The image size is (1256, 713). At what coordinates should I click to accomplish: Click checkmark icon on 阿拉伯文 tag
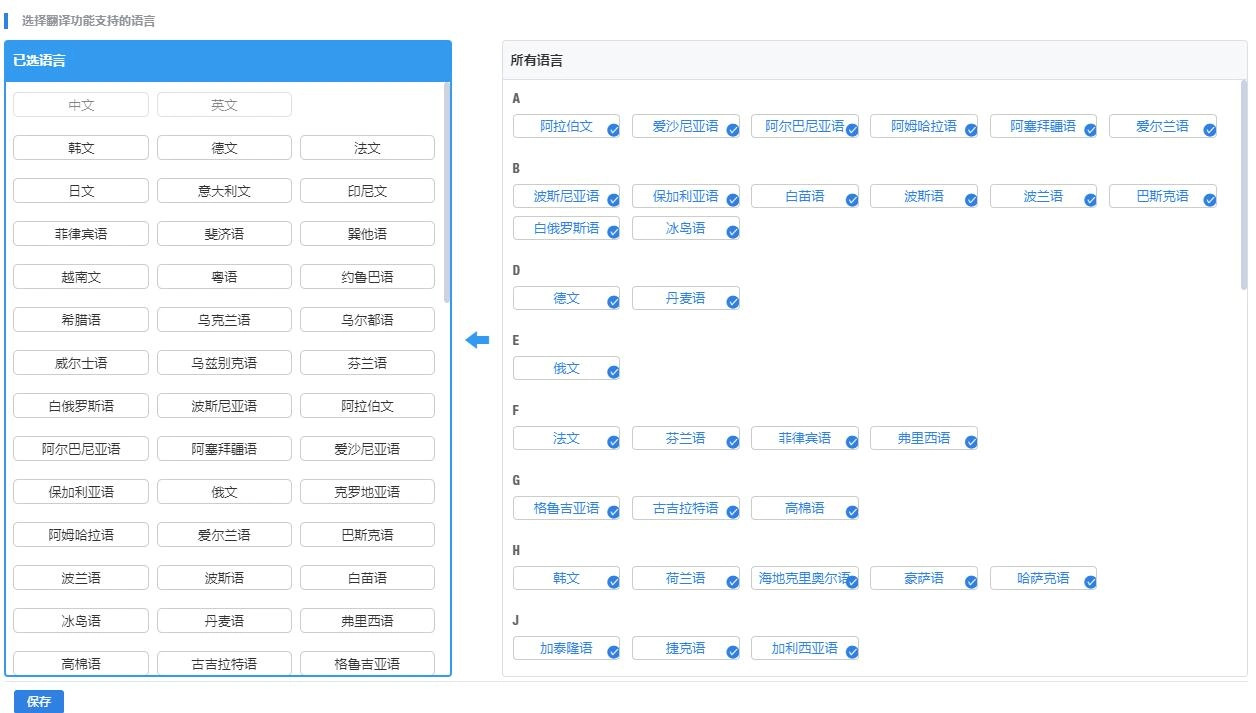[613, 131]
